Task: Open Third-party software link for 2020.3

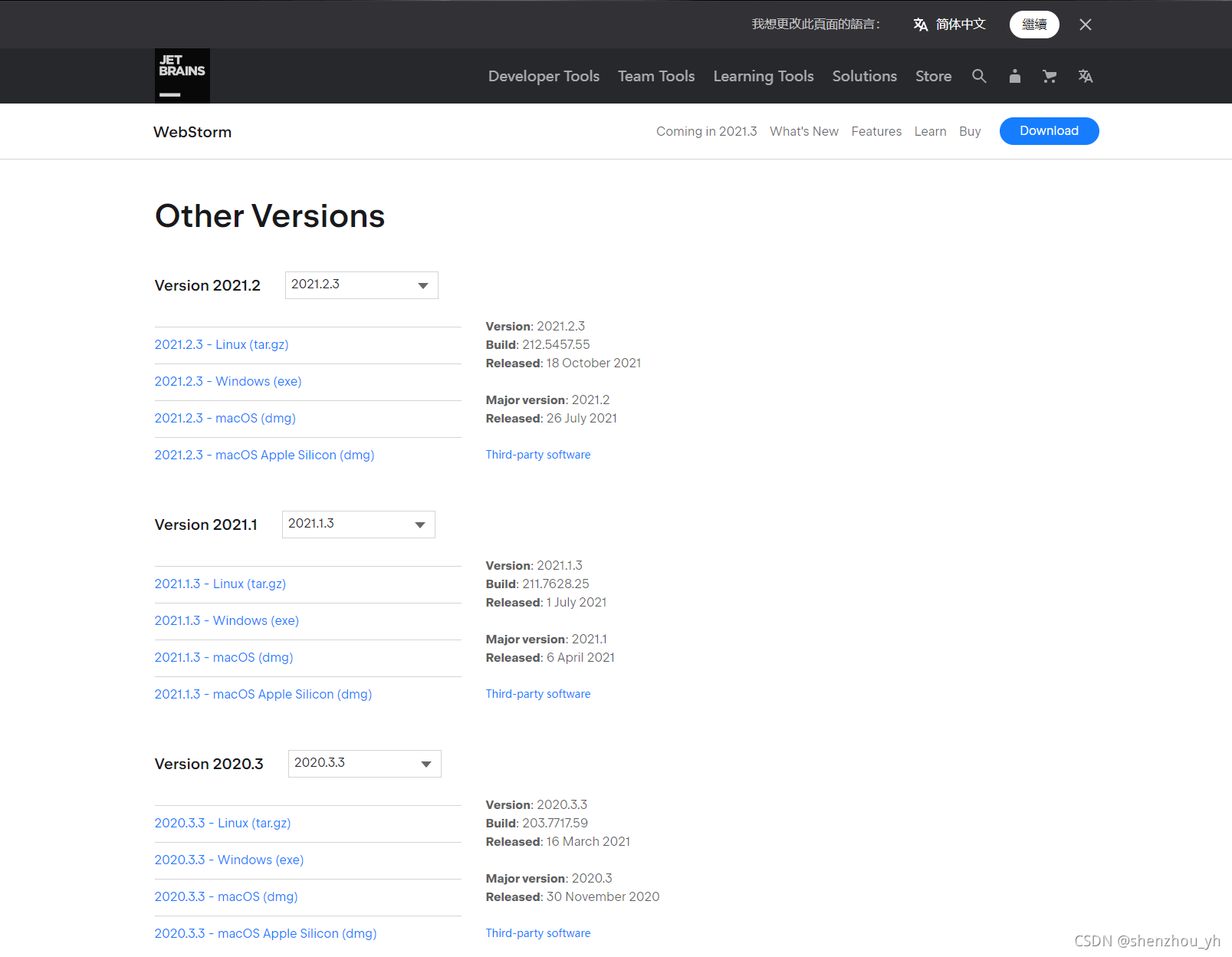Action: 538,933
